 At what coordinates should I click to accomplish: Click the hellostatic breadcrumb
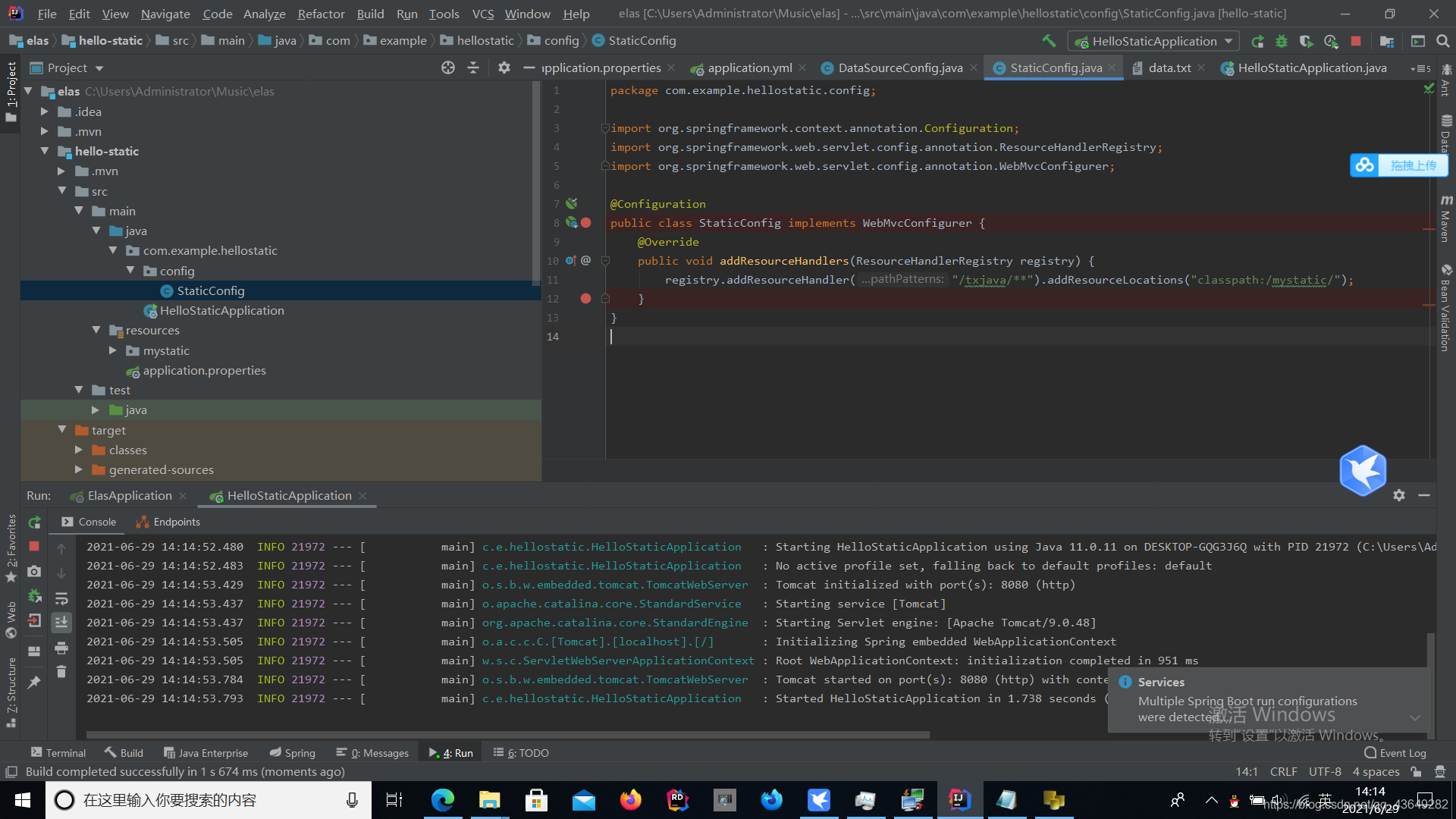(478, 40)
